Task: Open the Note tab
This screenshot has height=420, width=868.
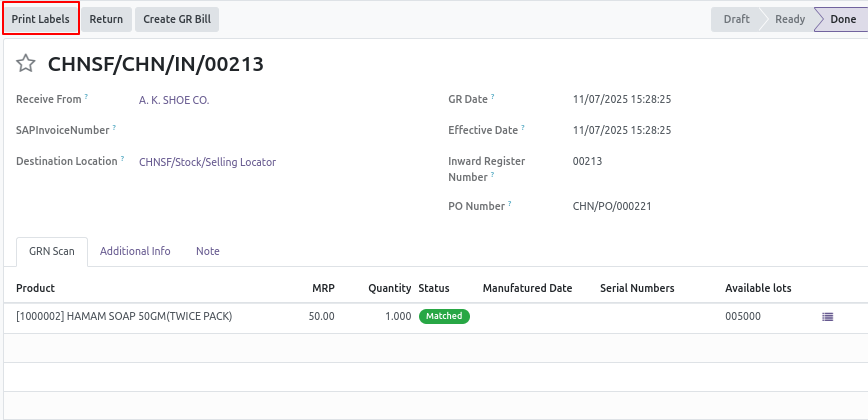Action: (208, 251)
